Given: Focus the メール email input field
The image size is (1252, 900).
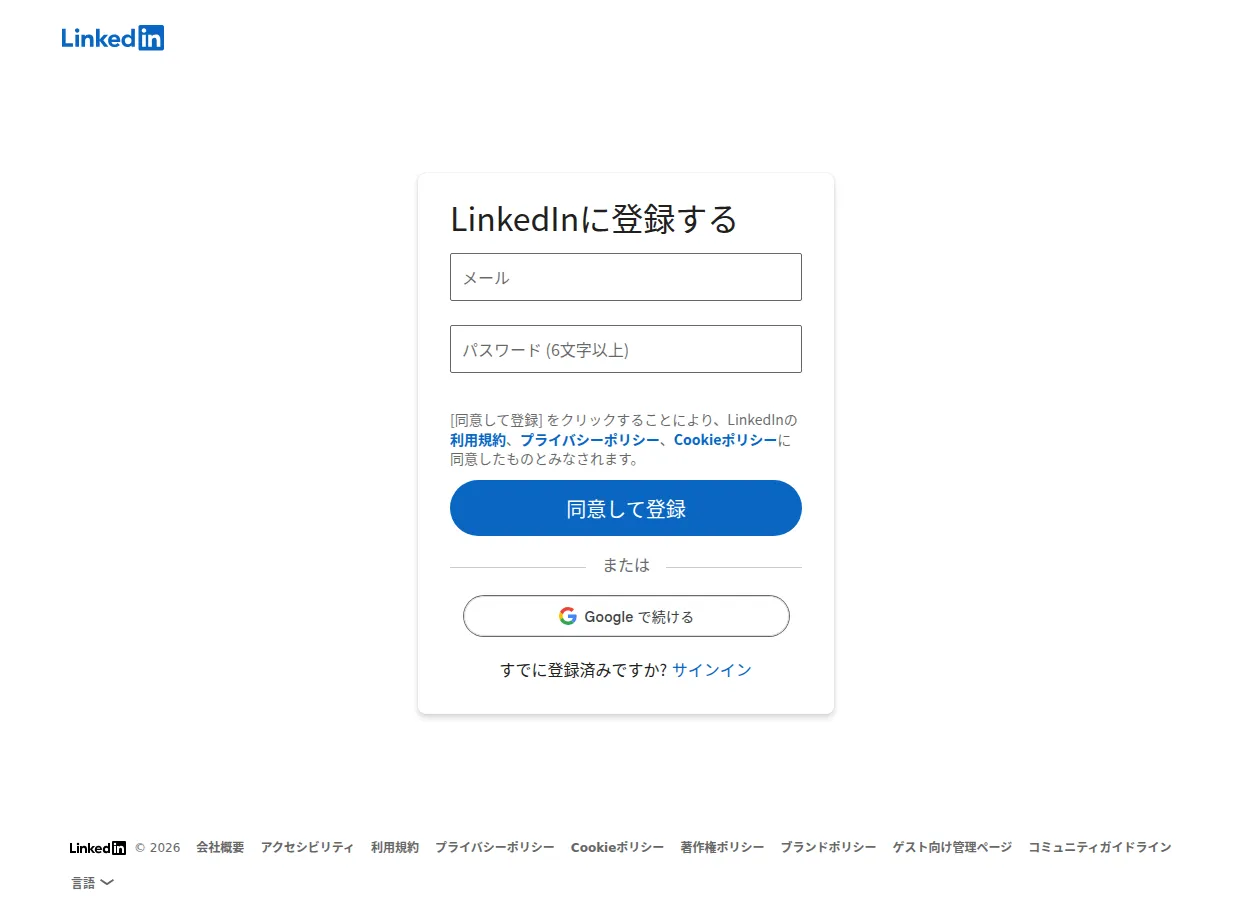Looking at the screenshot, I should [x=626, y=277].
